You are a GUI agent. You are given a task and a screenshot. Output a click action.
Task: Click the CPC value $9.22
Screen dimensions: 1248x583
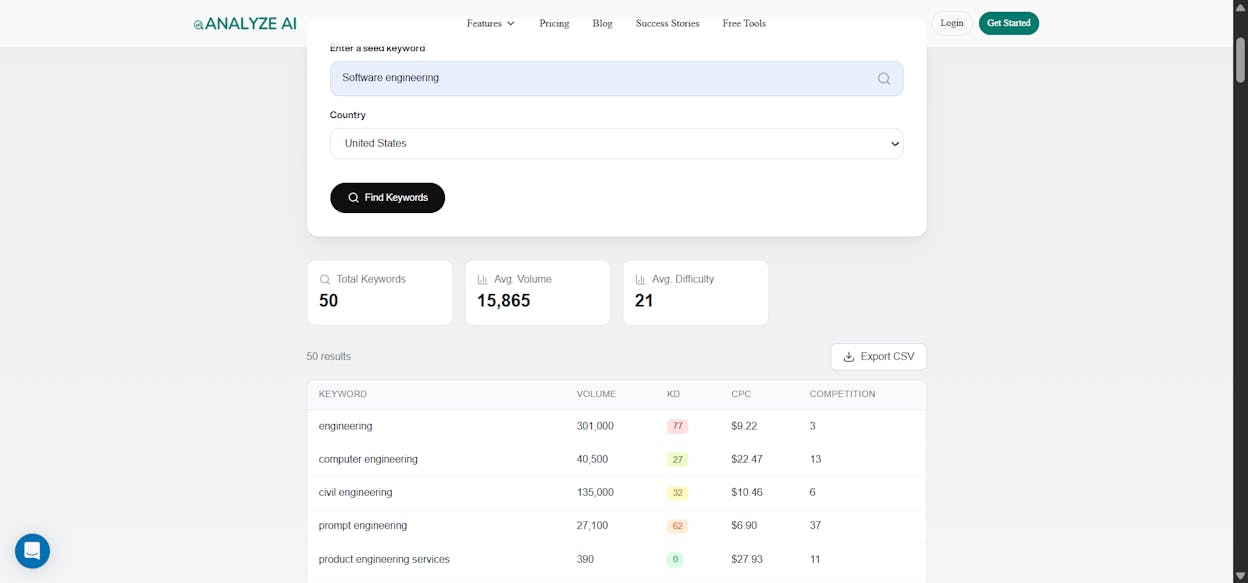pyautogui.click(x=744, y=426)
